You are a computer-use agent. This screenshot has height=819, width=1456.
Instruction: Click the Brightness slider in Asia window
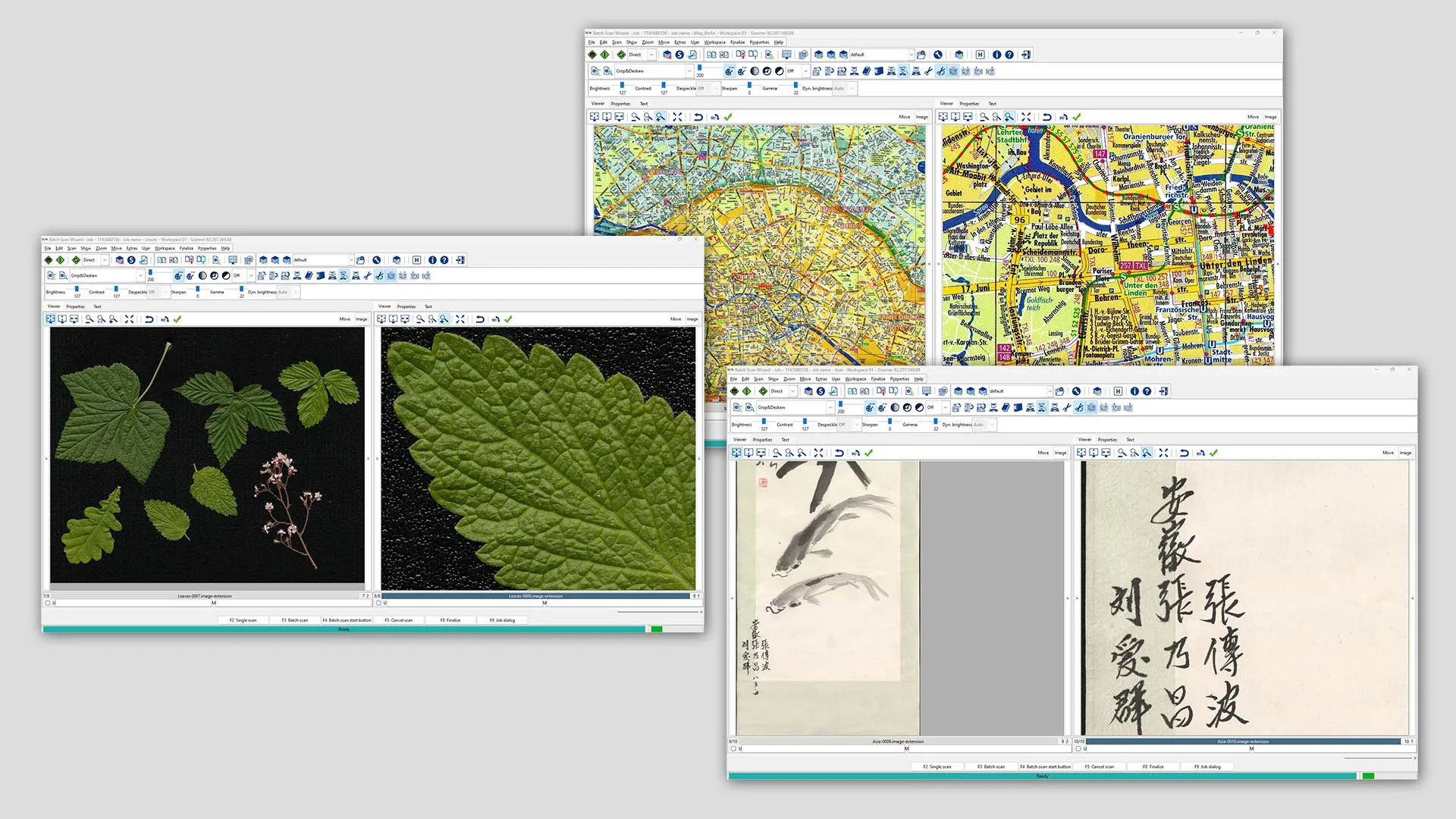coord(764,421)
